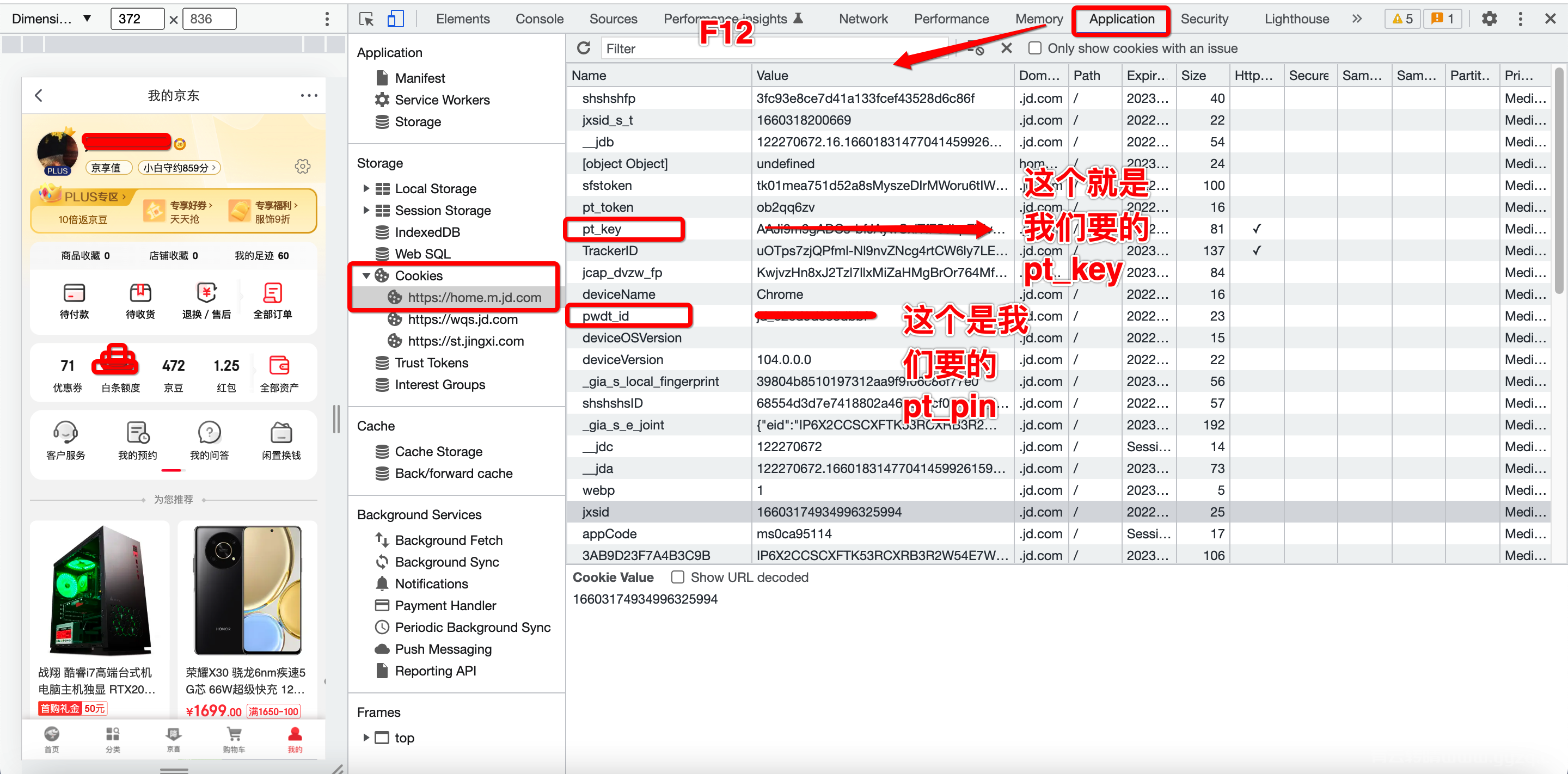Screen dimensions: 1568x774
Task: Open DevTools settings gear
Action: click(x=1489, y=19)
